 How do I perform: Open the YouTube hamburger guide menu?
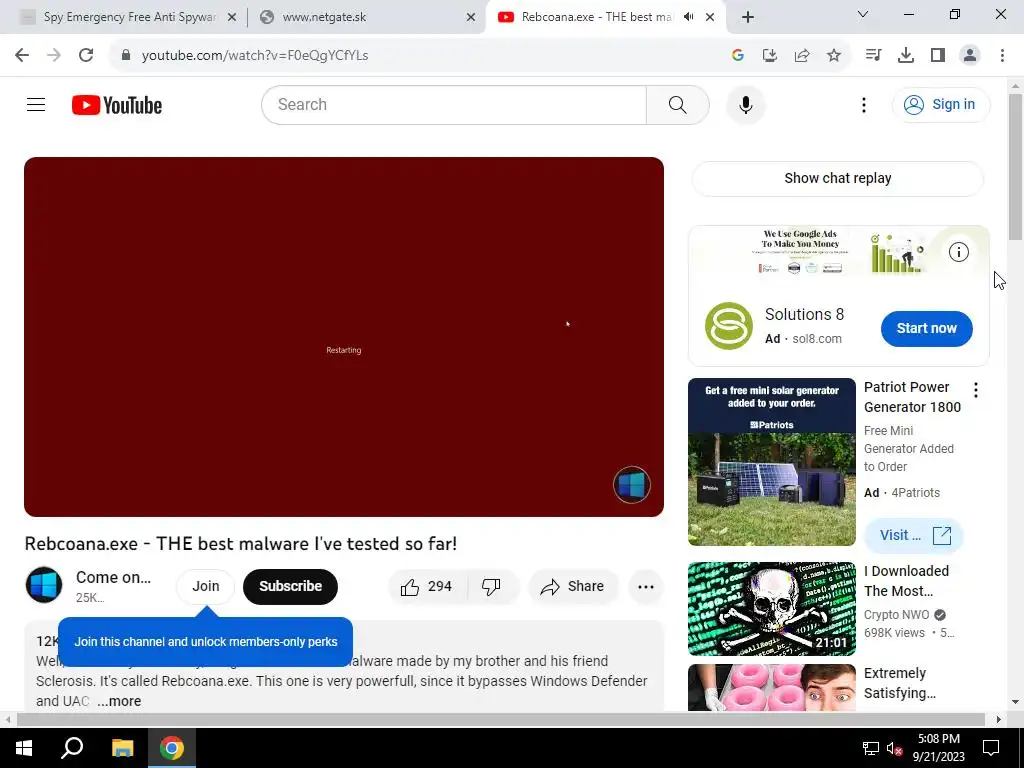36,104
